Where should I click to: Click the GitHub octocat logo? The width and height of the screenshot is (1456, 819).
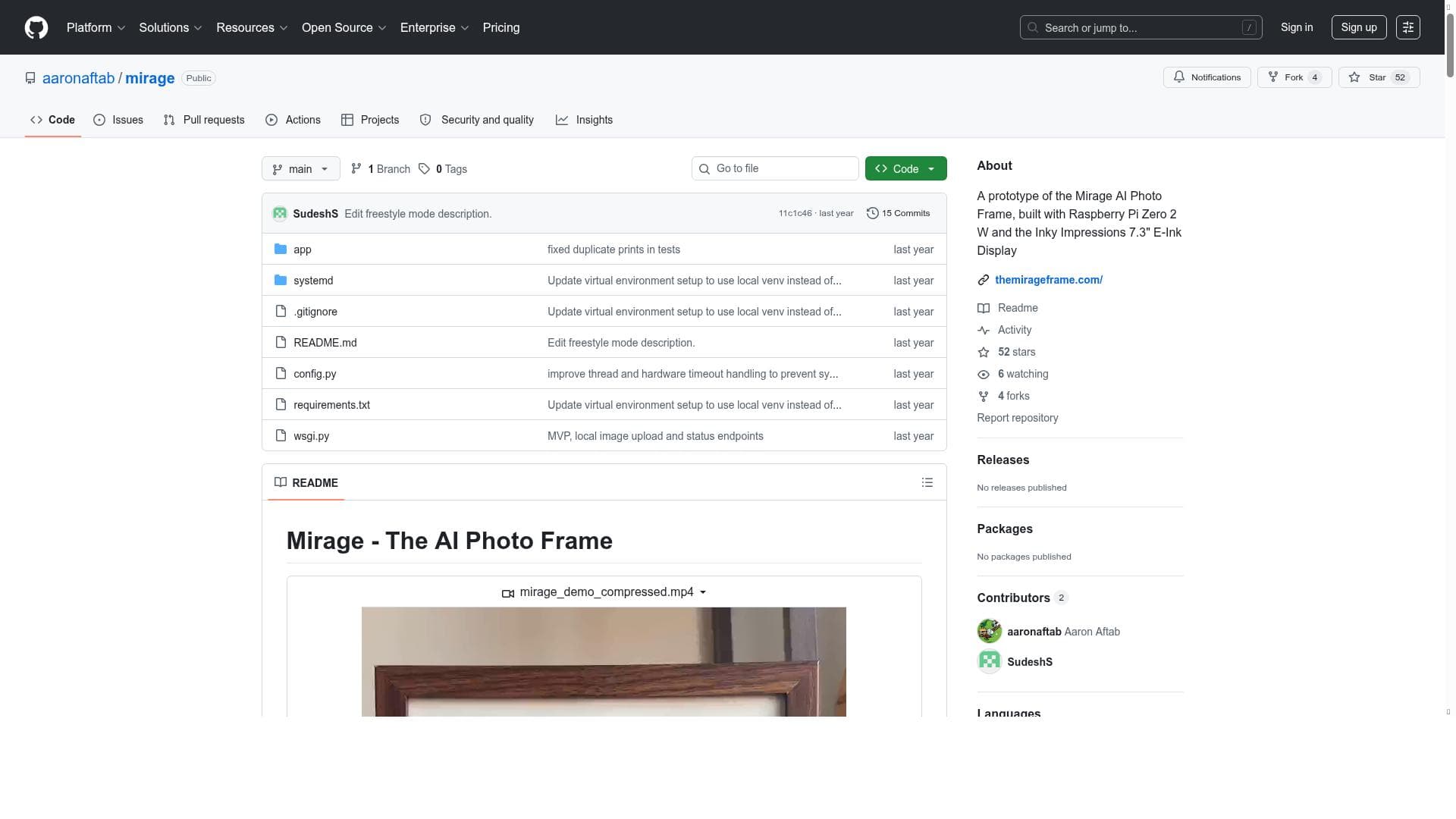tap(36, 27)
